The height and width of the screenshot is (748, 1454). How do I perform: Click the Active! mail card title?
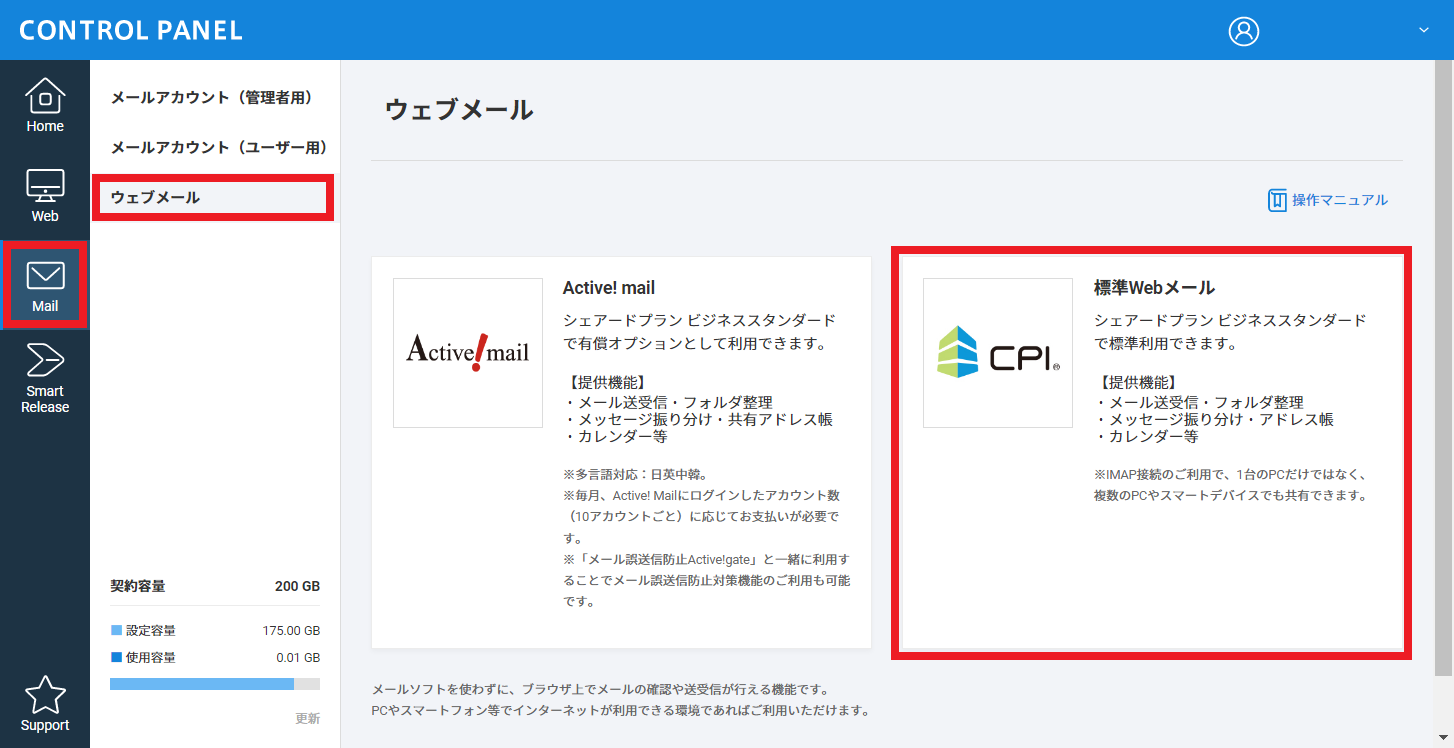609,288
